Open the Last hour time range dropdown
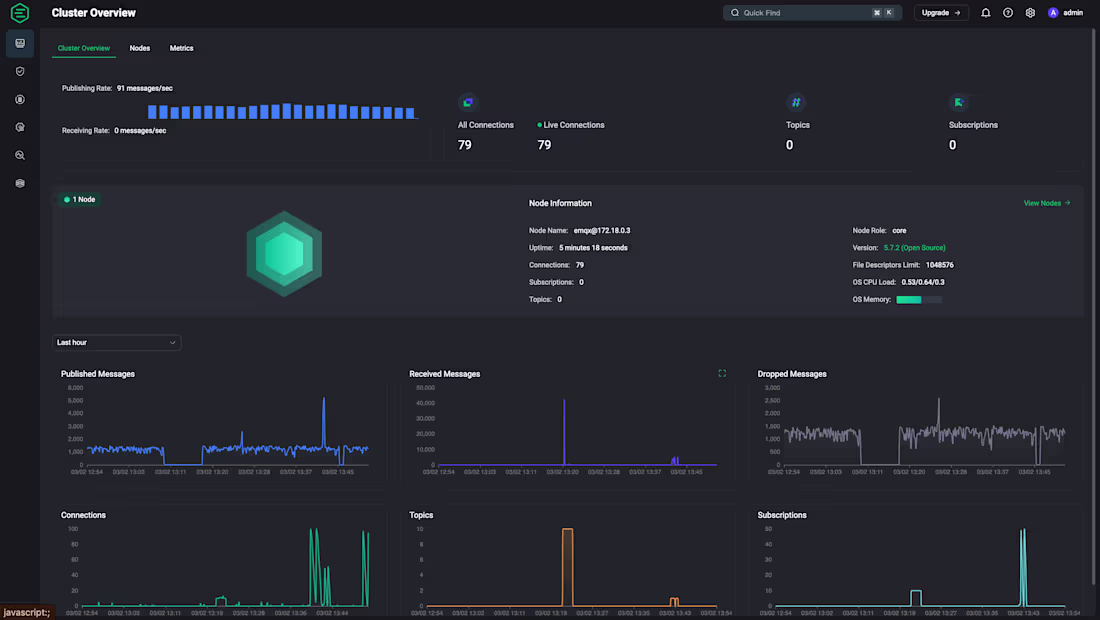 [x=116, y=342]
